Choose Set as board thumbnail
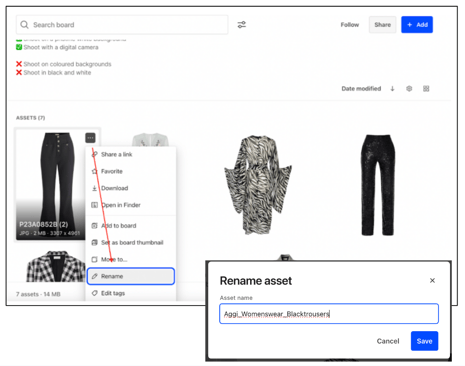The height and width of the screenshot is (366, 465). click(130, 243)
